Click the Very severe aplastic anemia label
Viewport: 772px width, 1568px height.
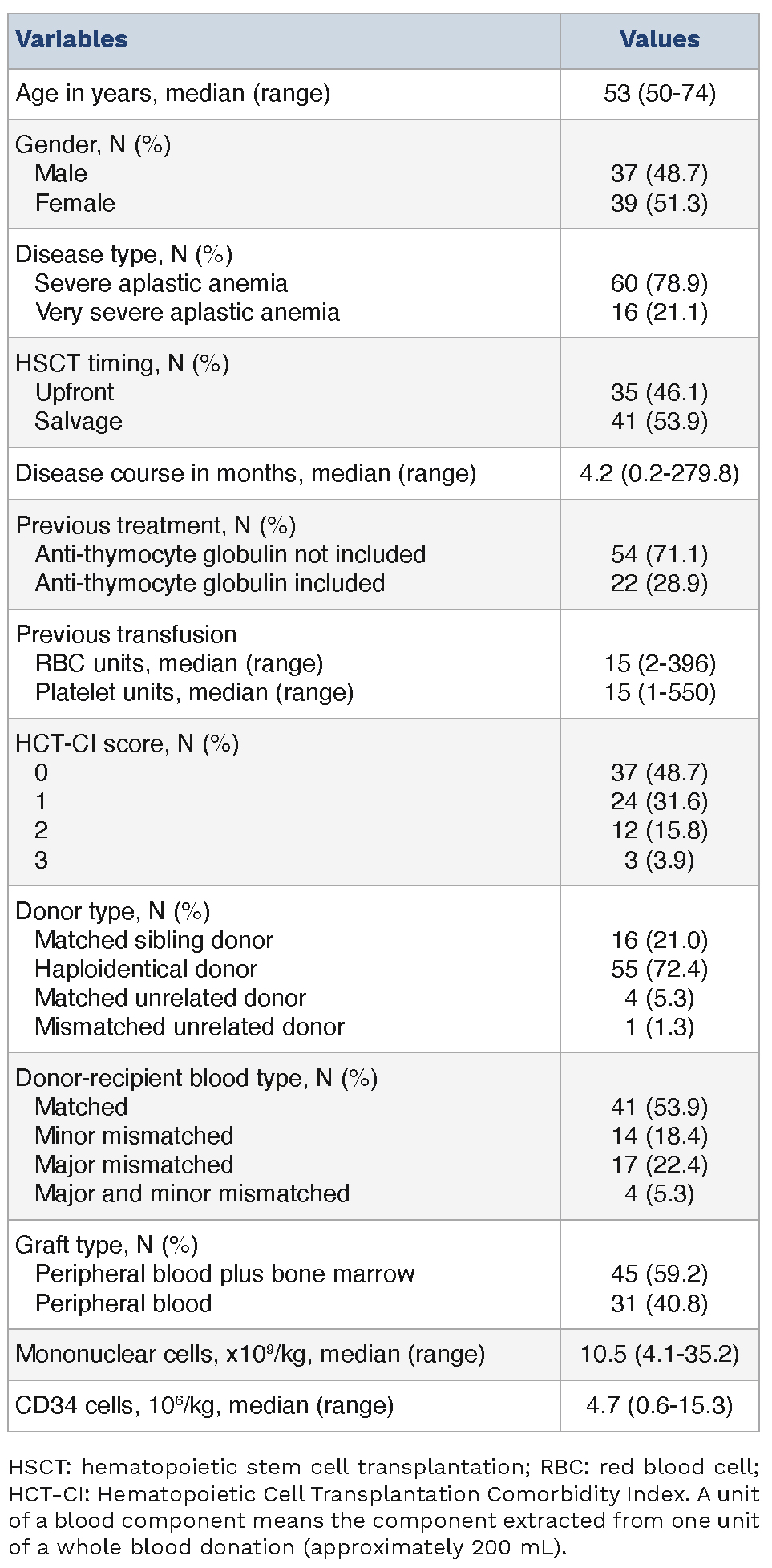coord(188,312)
